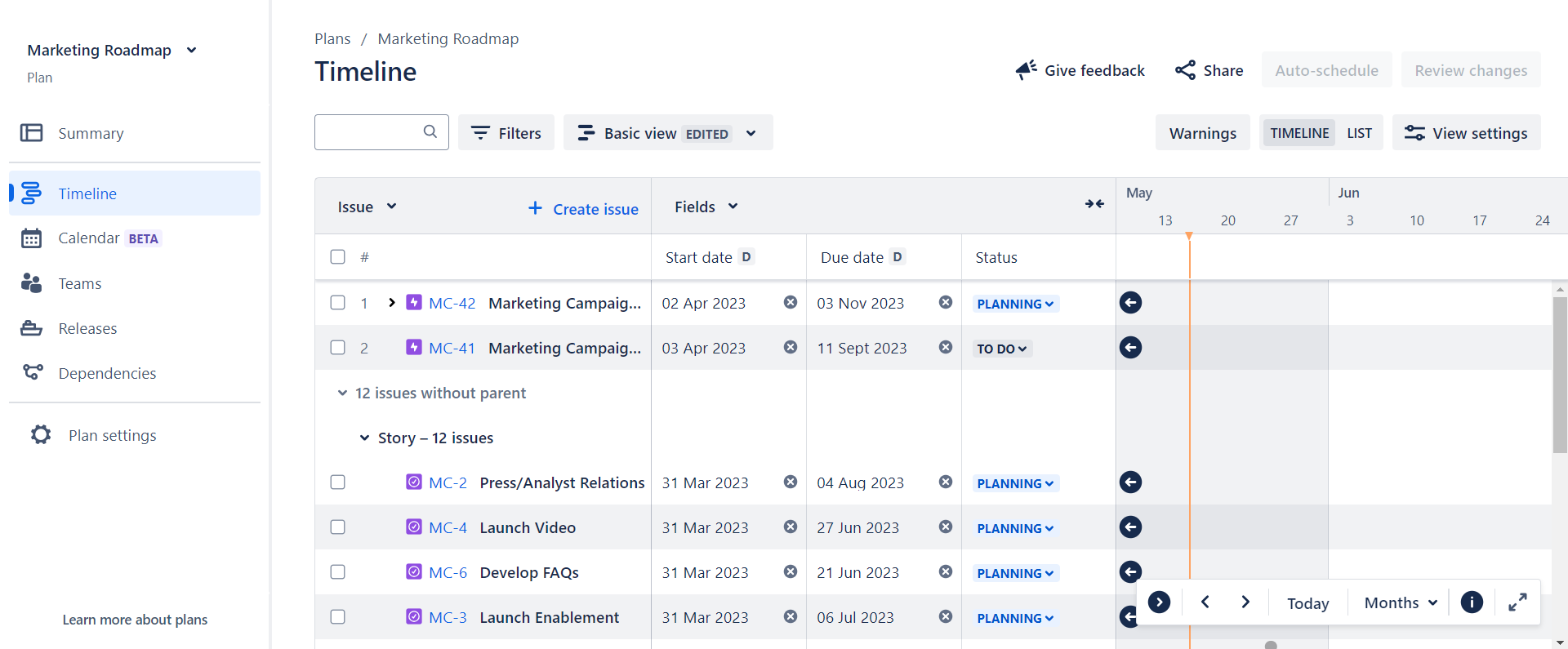1568x649 pixels.
Task: Toggle the select-all issues checkbox
Action: point(337,256)
